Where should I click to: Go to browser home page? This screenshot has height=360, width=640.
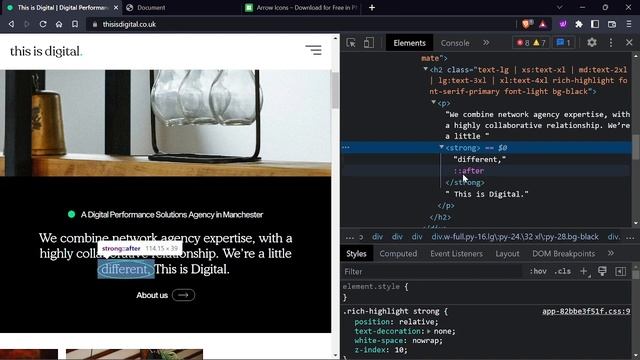pyautogui.click(x=59, y=24)
